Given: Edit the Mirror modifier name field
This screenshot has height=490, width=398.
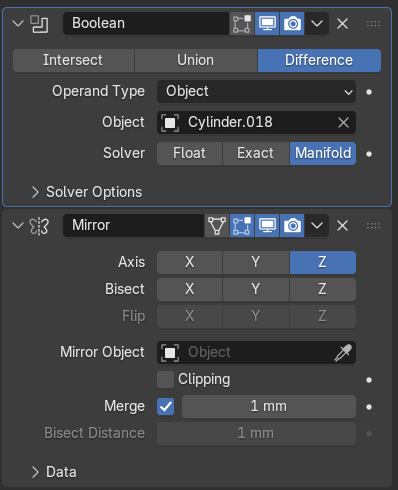Looking at the screenshot, I should pyautogui.click(x=133, y=226).
